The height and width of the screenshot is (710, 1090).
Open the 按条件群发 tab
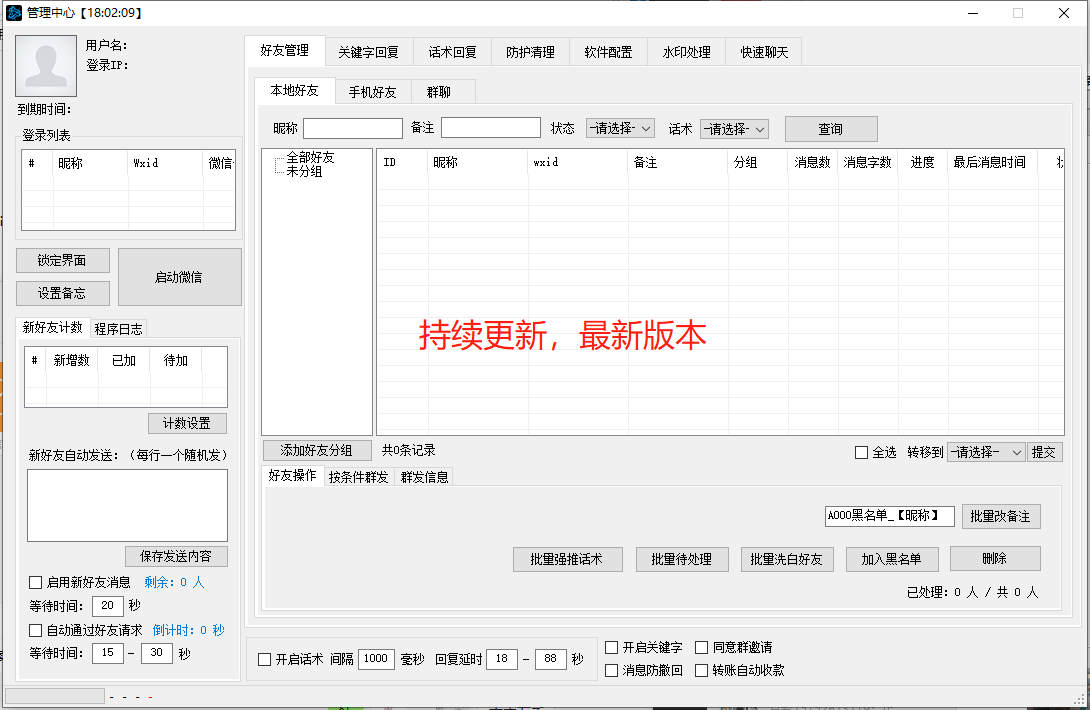click(x=359, y=477)
